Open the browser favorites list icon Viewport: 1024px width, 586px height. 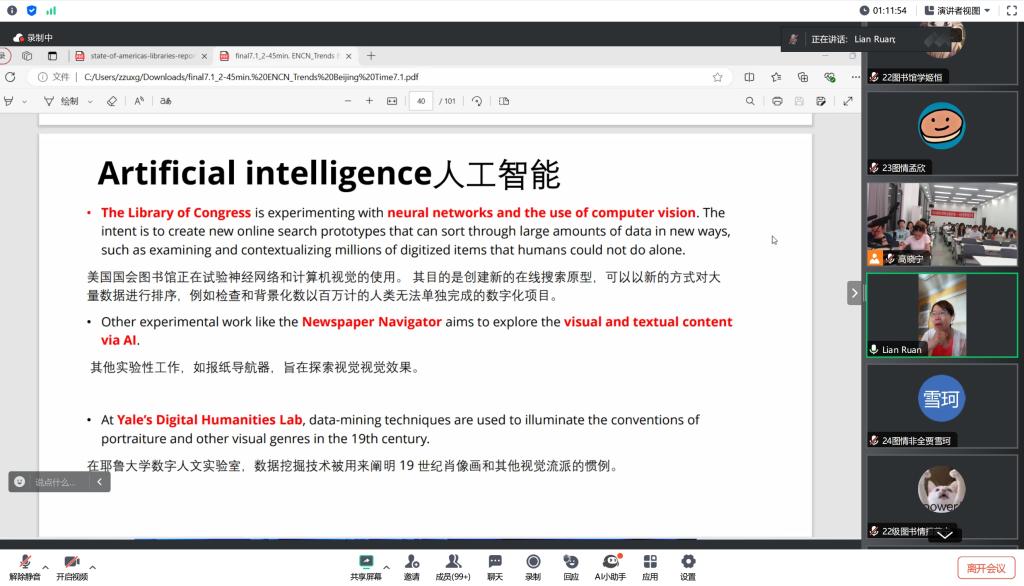[x=776, y=77]
